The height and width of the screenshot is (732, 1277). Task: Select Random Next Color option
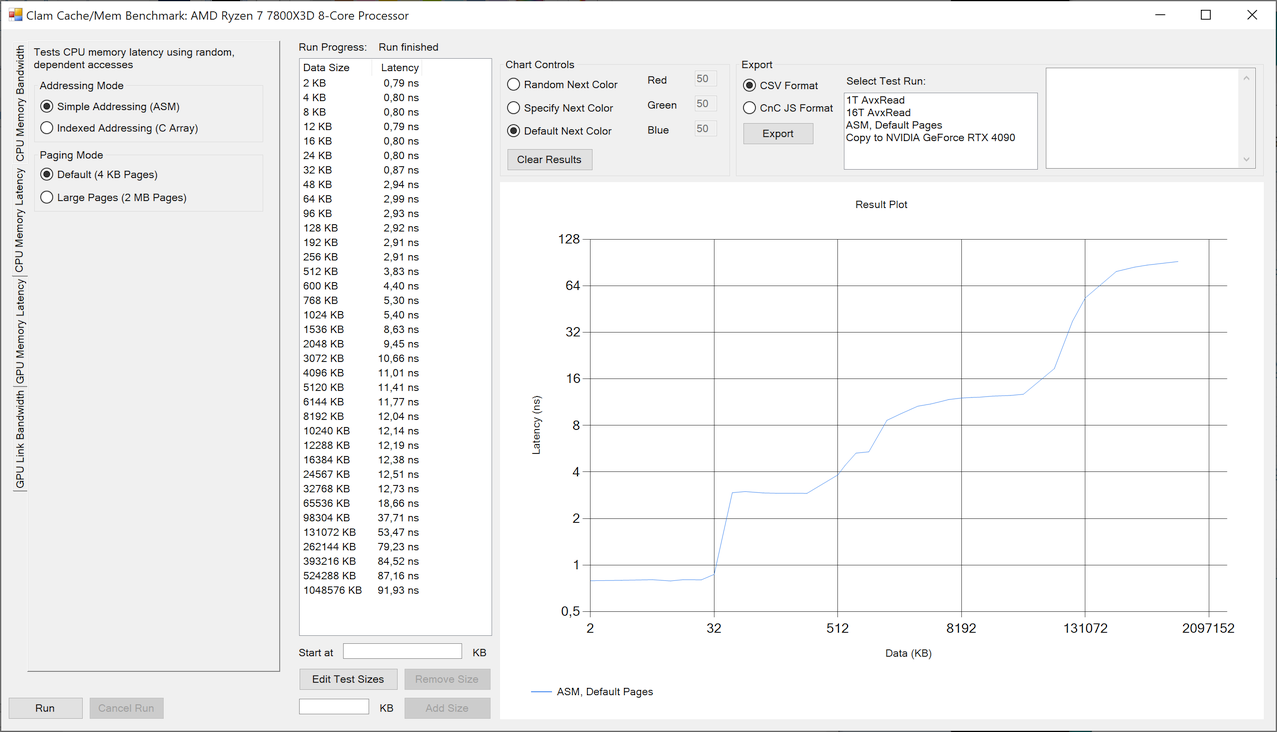514,85
